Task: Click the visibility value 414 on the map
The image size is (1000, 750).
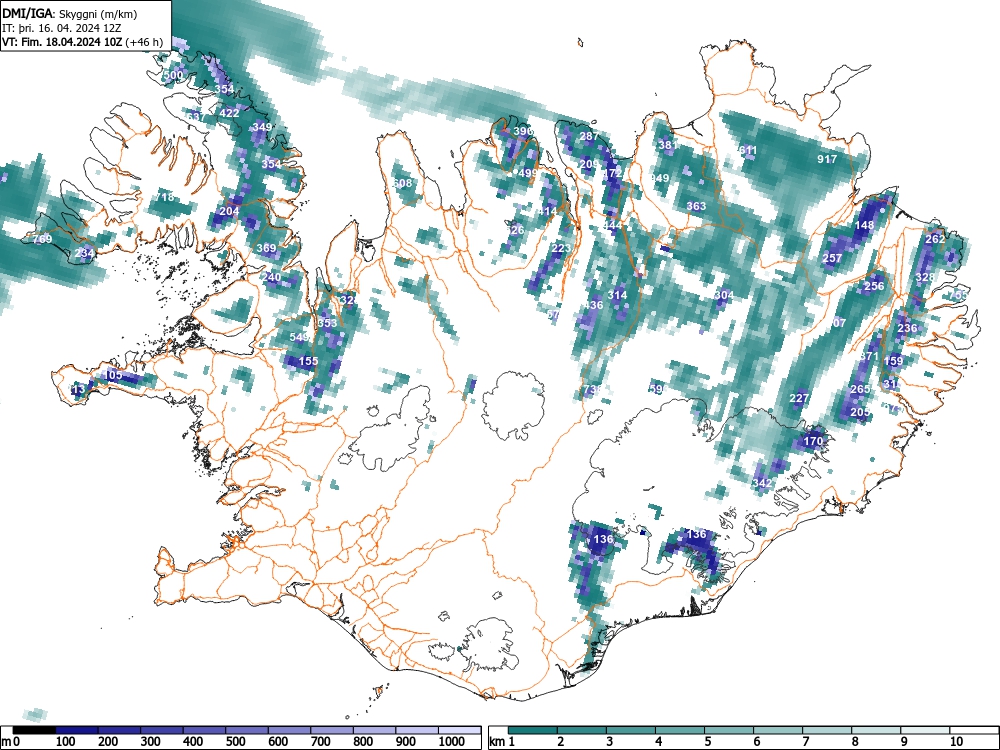Action: (x=547, y=211)
